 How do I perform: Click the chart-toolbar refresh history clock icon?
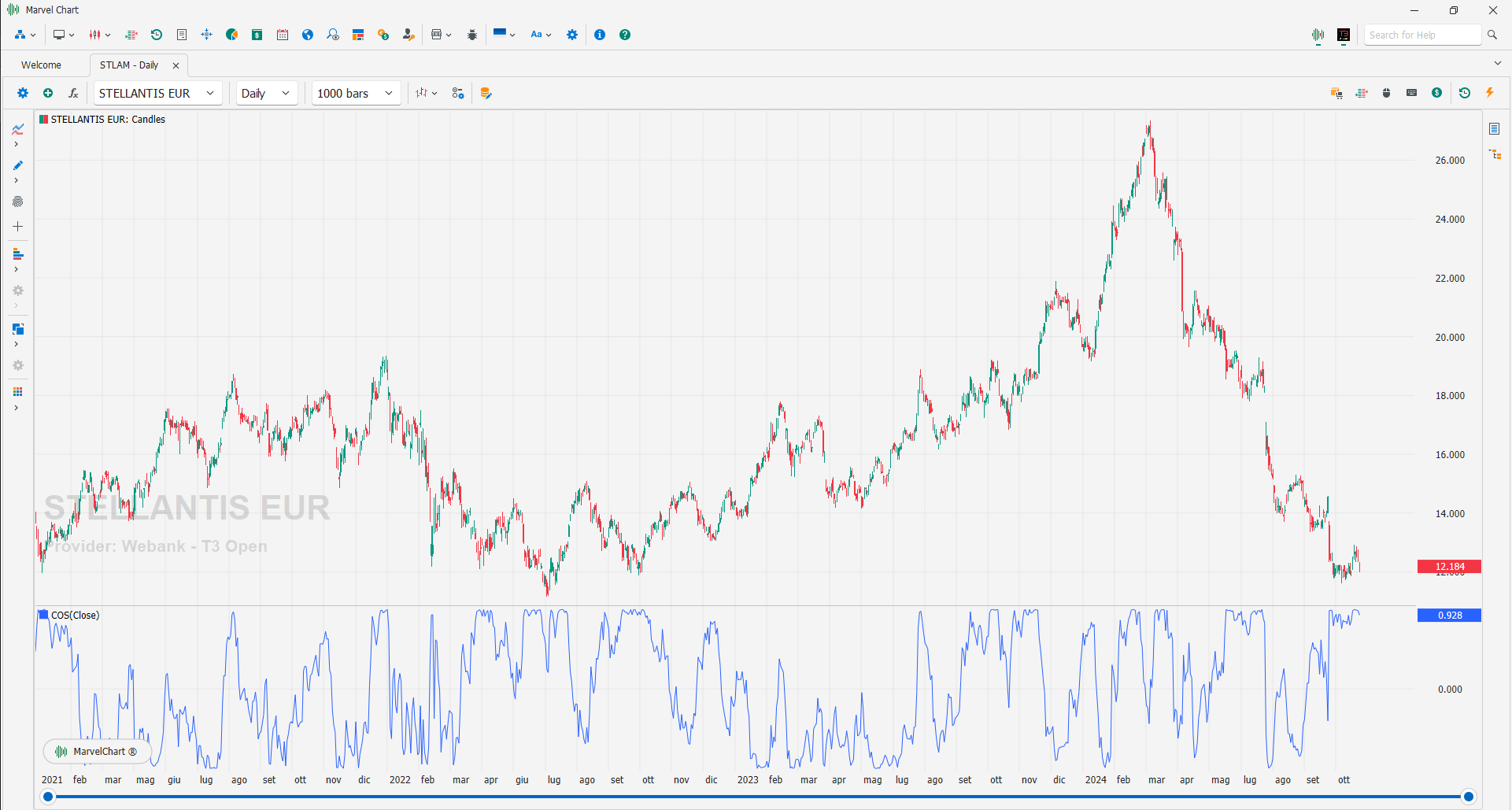[x=1465, y=93]
